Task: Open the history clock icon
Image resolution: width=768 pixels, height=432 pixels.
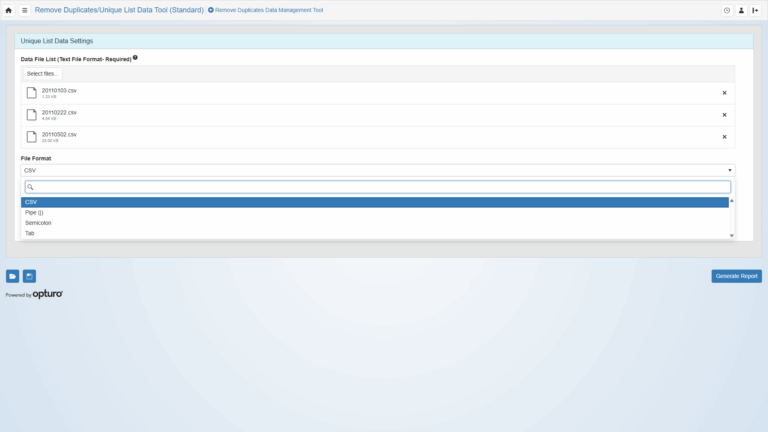Action: [x=727, y=10]
